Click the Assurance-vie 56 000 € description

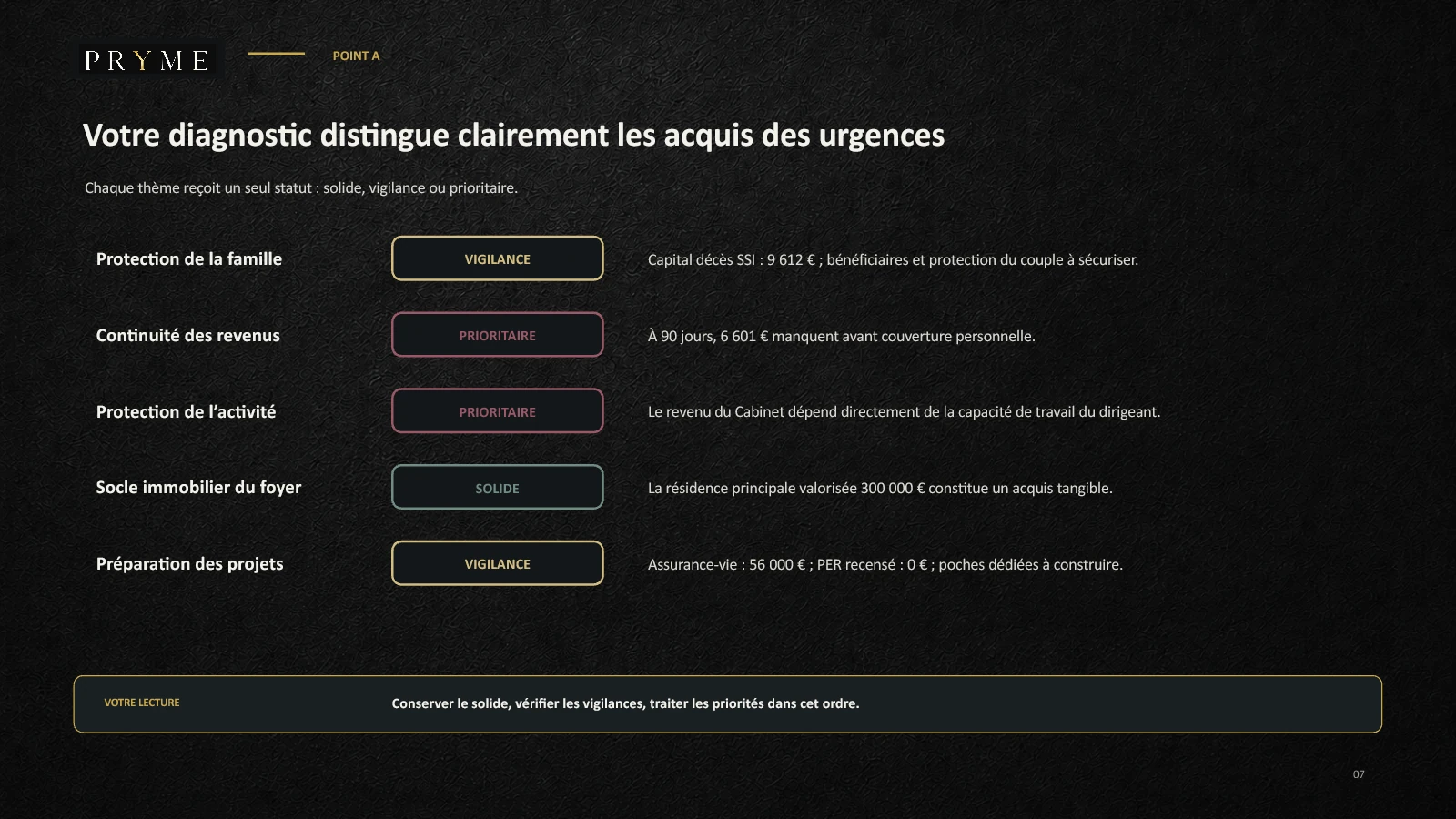coord(885,564)
